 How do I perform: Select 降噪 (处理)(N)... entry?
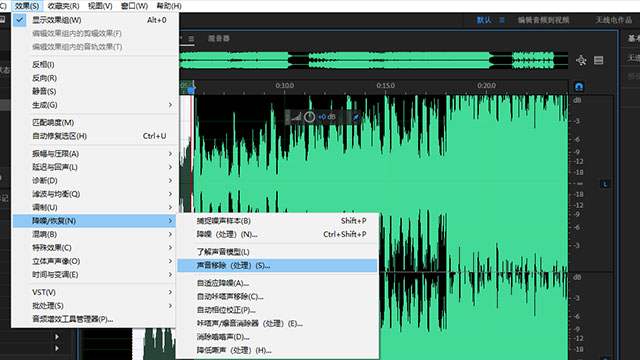pyautogui.click(x=278, y=234)
